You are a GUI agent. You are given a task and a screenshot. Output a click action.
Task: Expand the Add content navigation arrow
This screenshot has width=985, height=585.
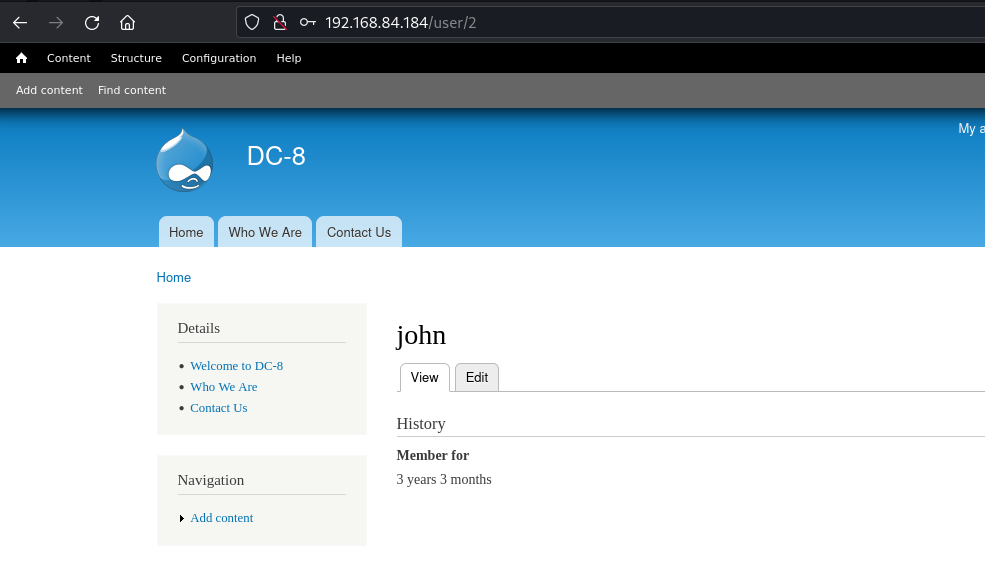click(x=182, y=518)
